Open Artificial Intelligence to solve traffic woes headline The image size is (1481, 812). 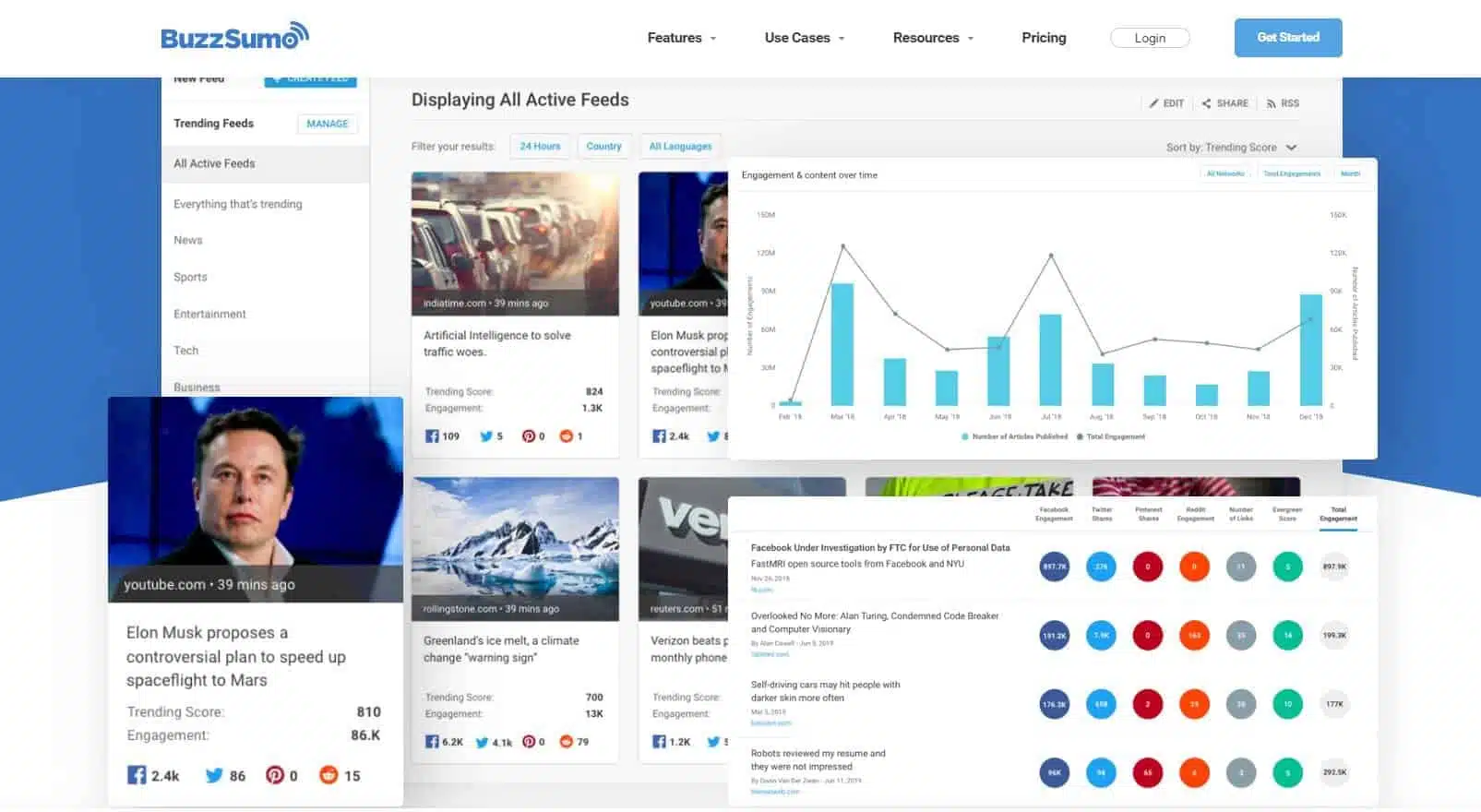click(x=497, y=343)
